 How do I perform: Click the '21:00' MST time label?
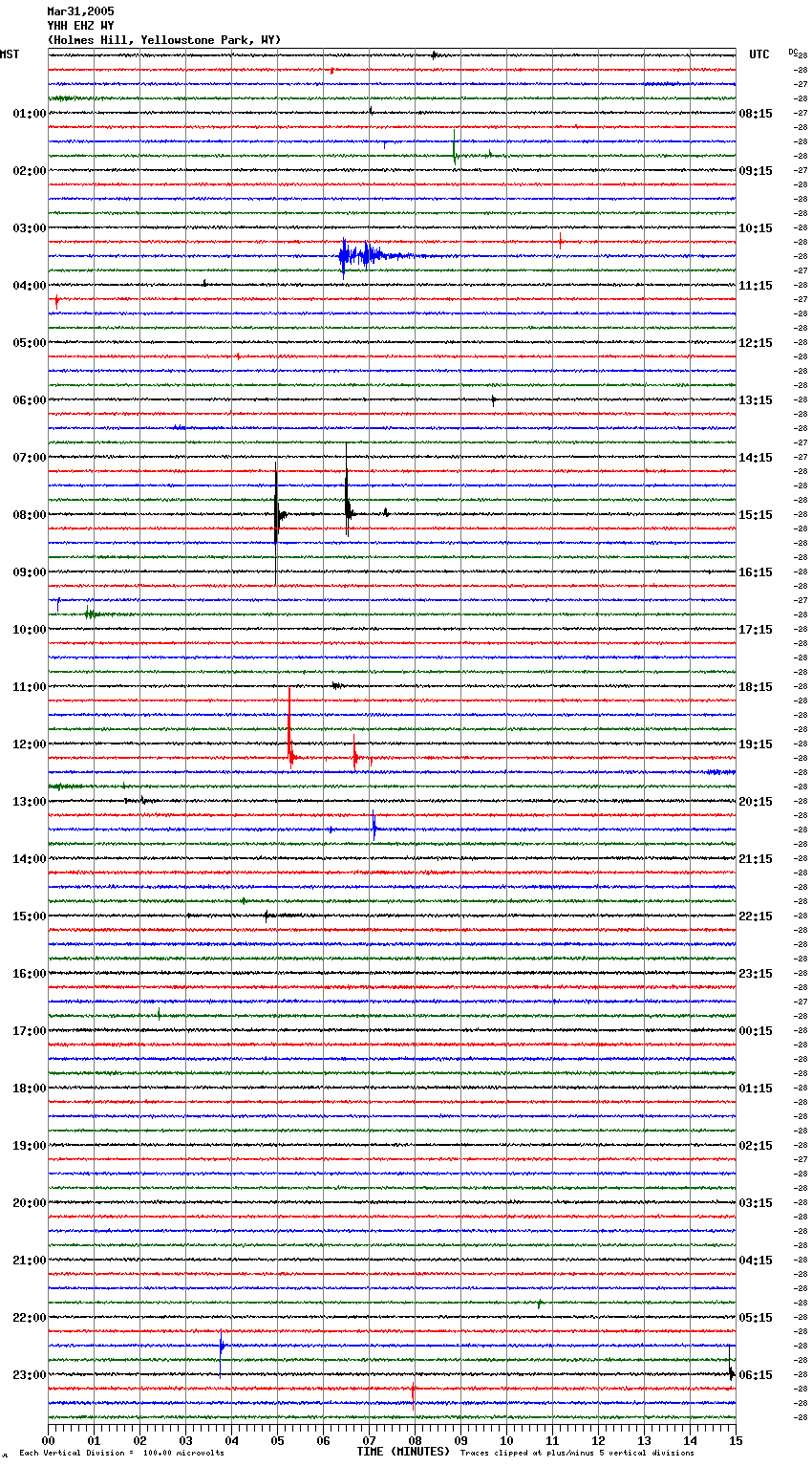coord(30,1261)
